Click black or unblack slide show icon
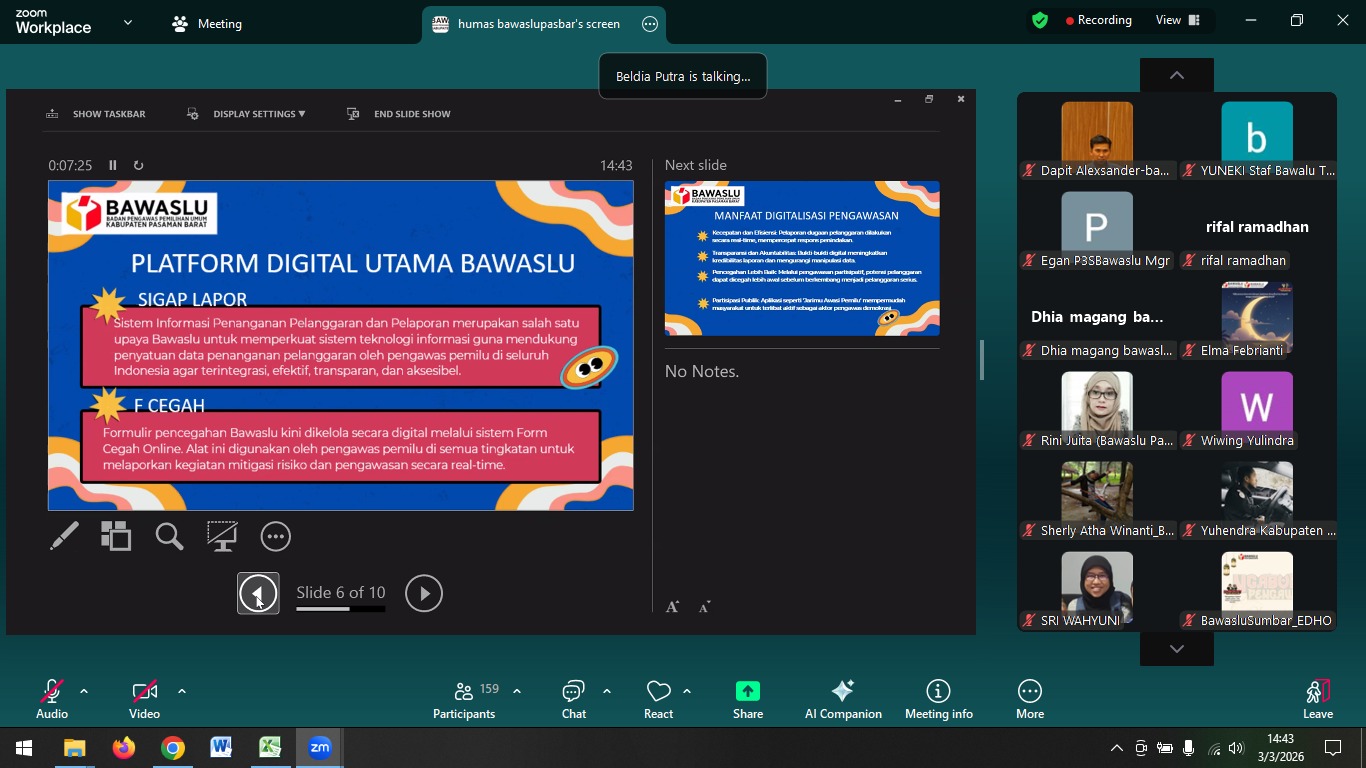The height and width of the screenshot is (768, 1366). pyautogui.click(x=222, y=537)
